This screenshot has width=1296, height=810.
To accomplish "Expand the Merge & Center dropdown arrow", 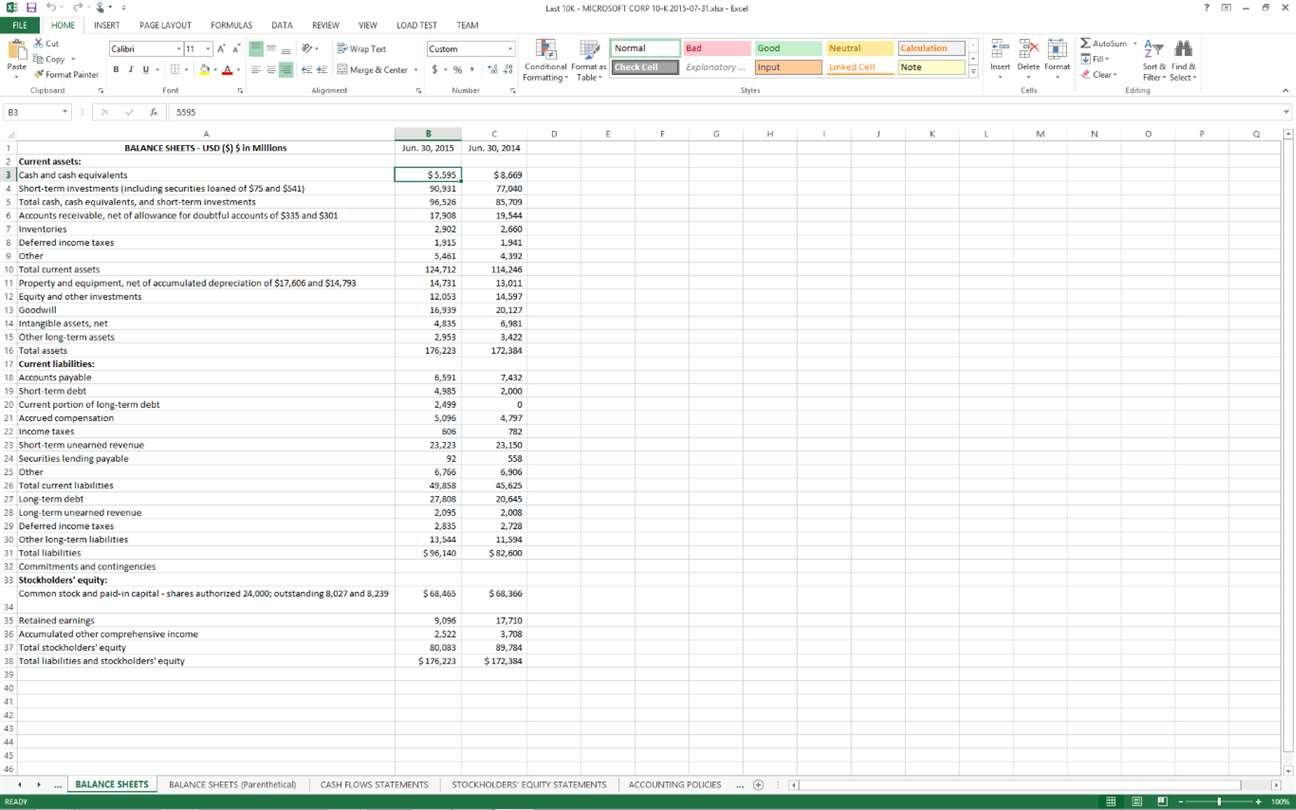I will tap(416, 70).
